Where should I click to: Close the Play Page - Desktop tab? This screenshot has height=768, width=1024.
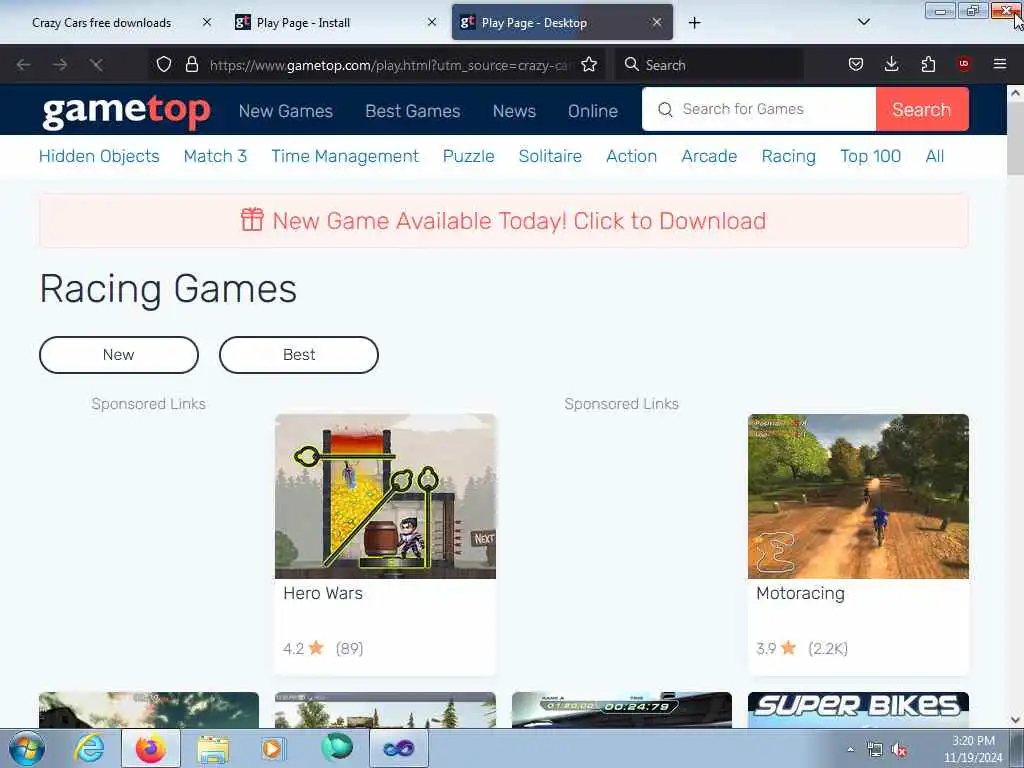pos(657,22)
